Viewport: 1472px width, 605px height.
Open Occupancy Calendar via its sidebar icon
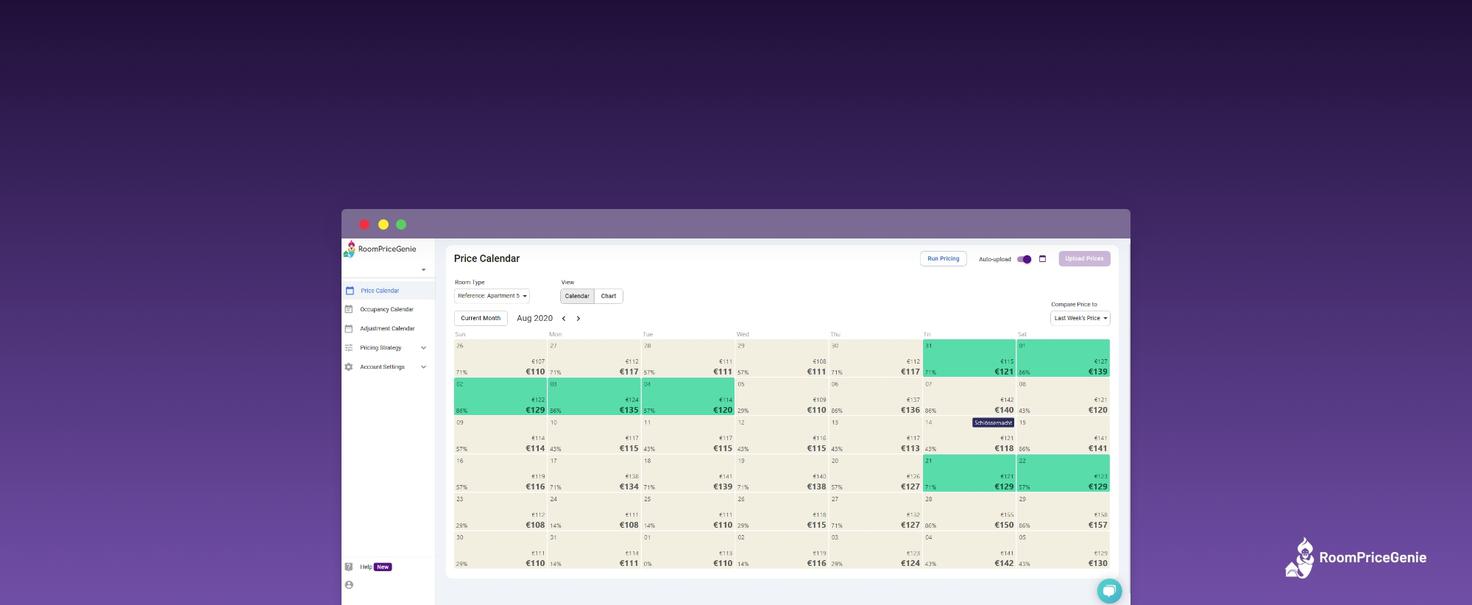(350, 310)
